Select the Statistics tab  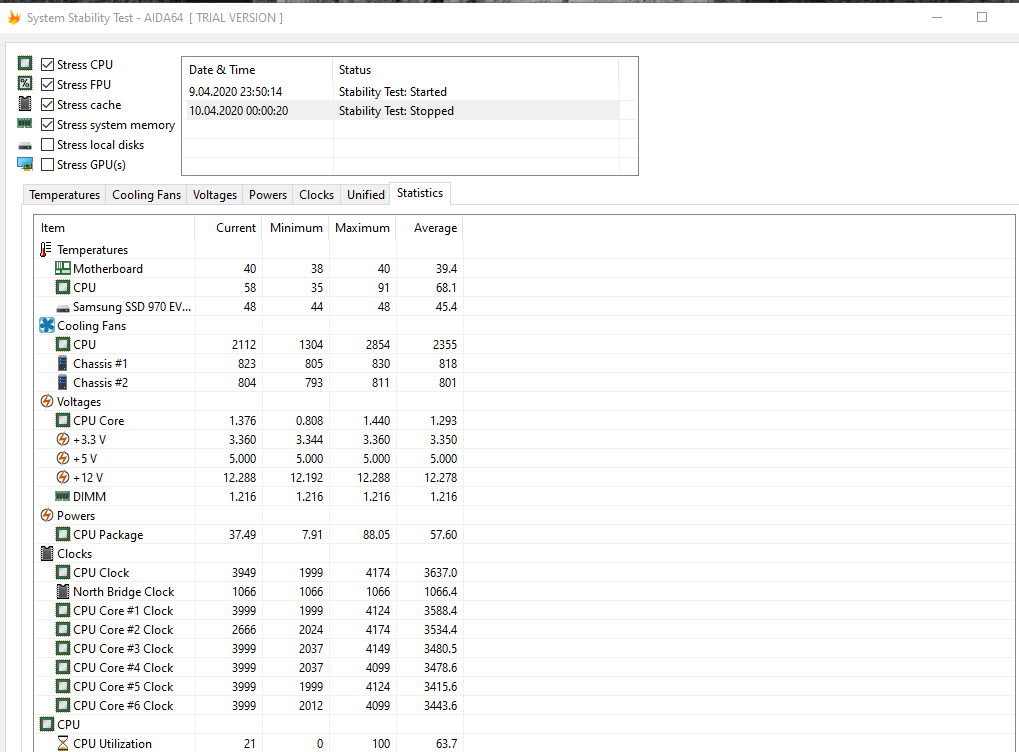420,193
